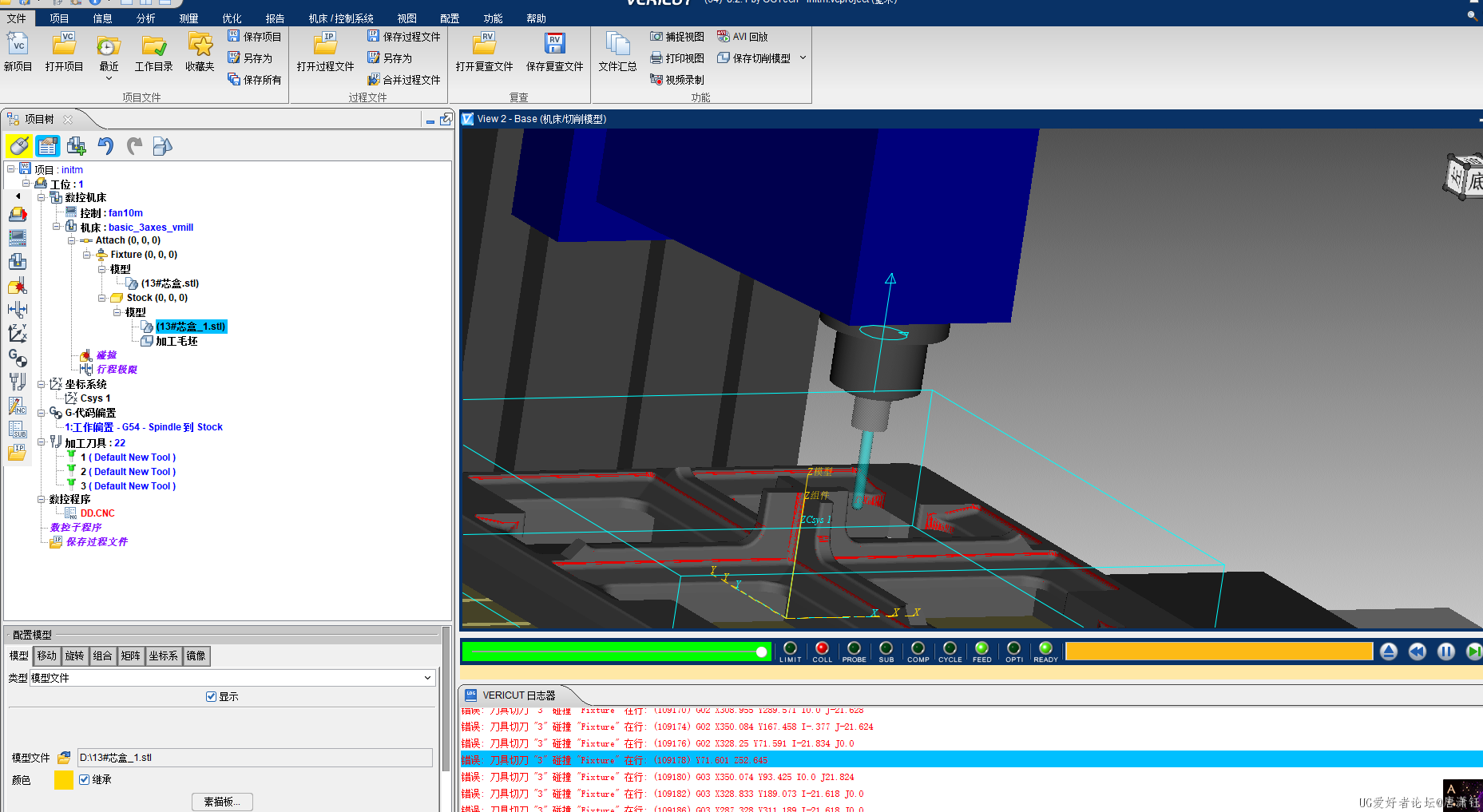Click the orange simulation progress bar
Image resolution: width=1483 pixels, height=812 pixels.
point(1219,652)
